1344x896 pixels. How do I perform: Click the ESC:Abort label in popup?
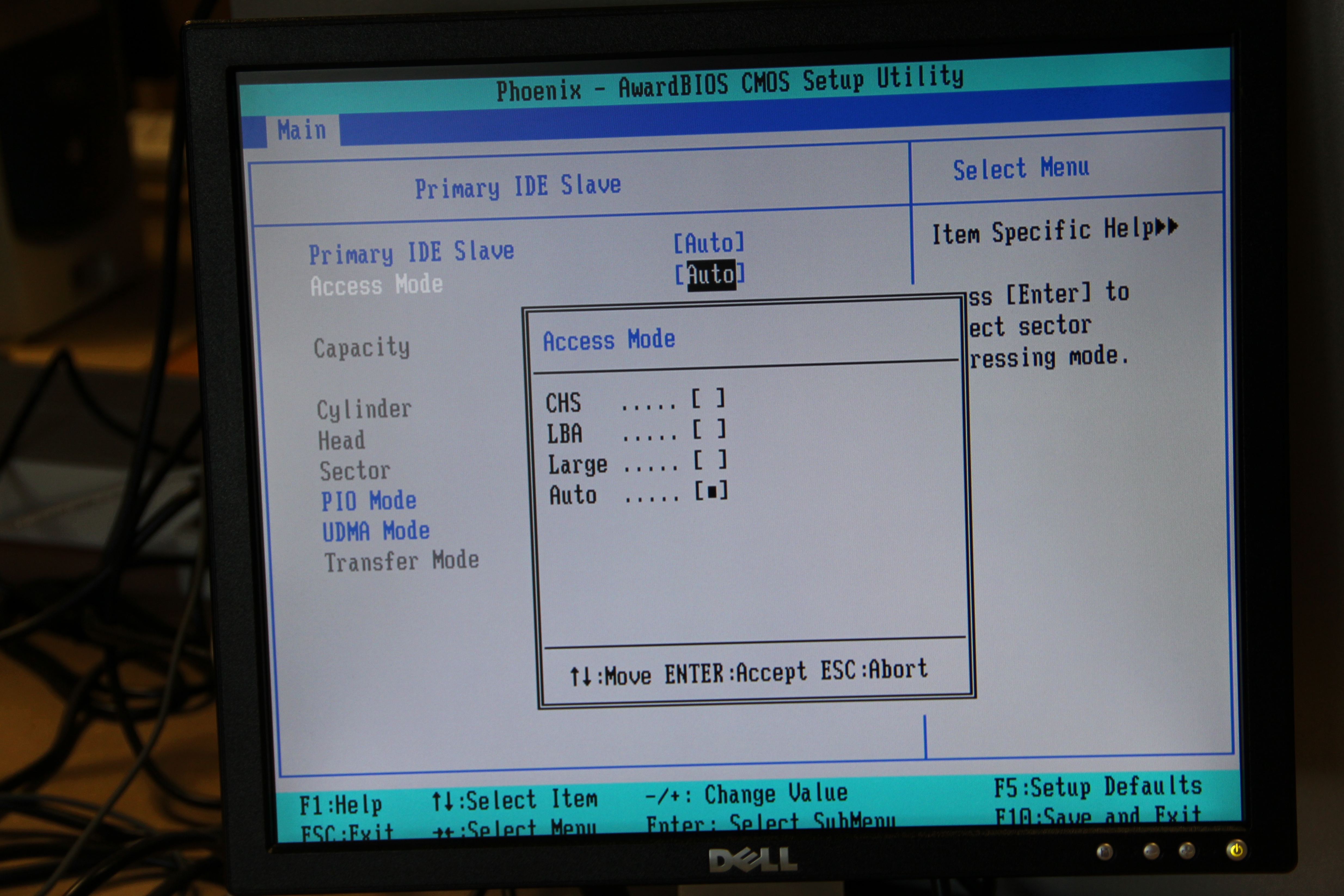pos(874,670)
